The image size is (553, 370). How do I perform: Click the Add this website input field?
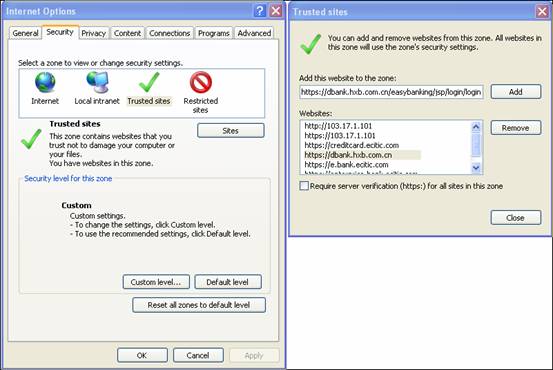tap(391, 92)
